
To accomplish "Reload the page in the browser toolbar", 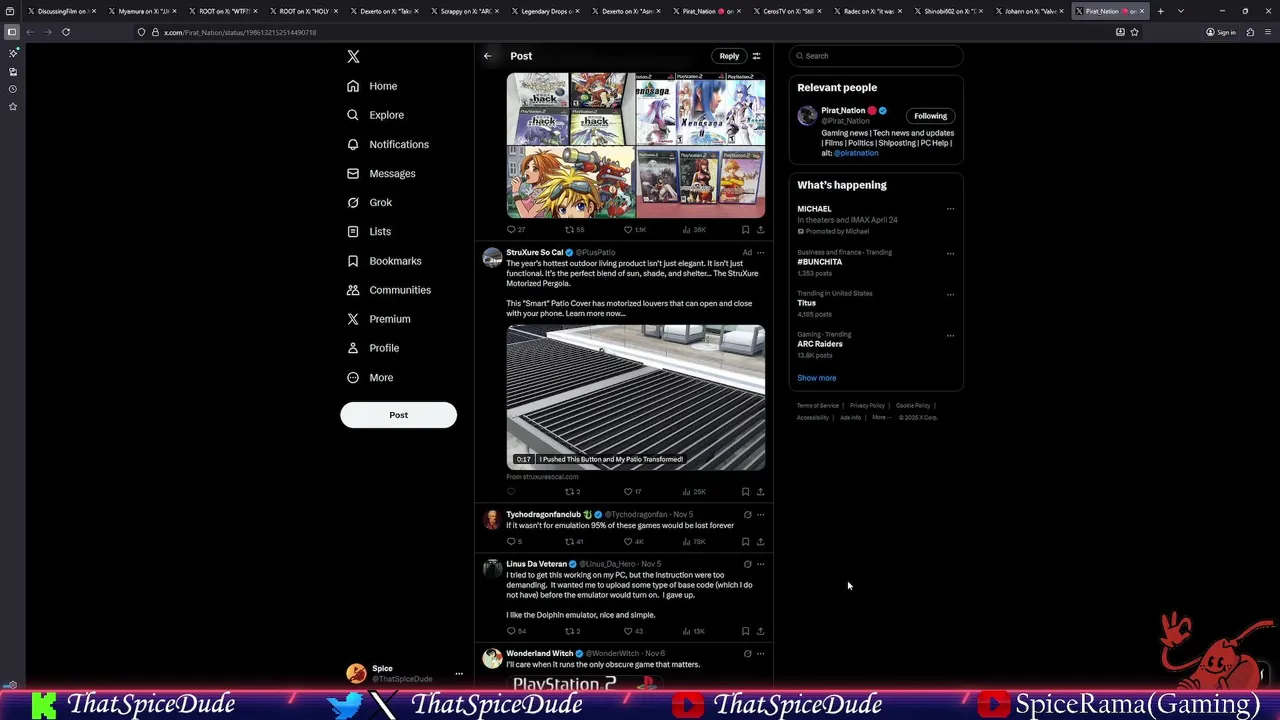I will pos(66,32).
